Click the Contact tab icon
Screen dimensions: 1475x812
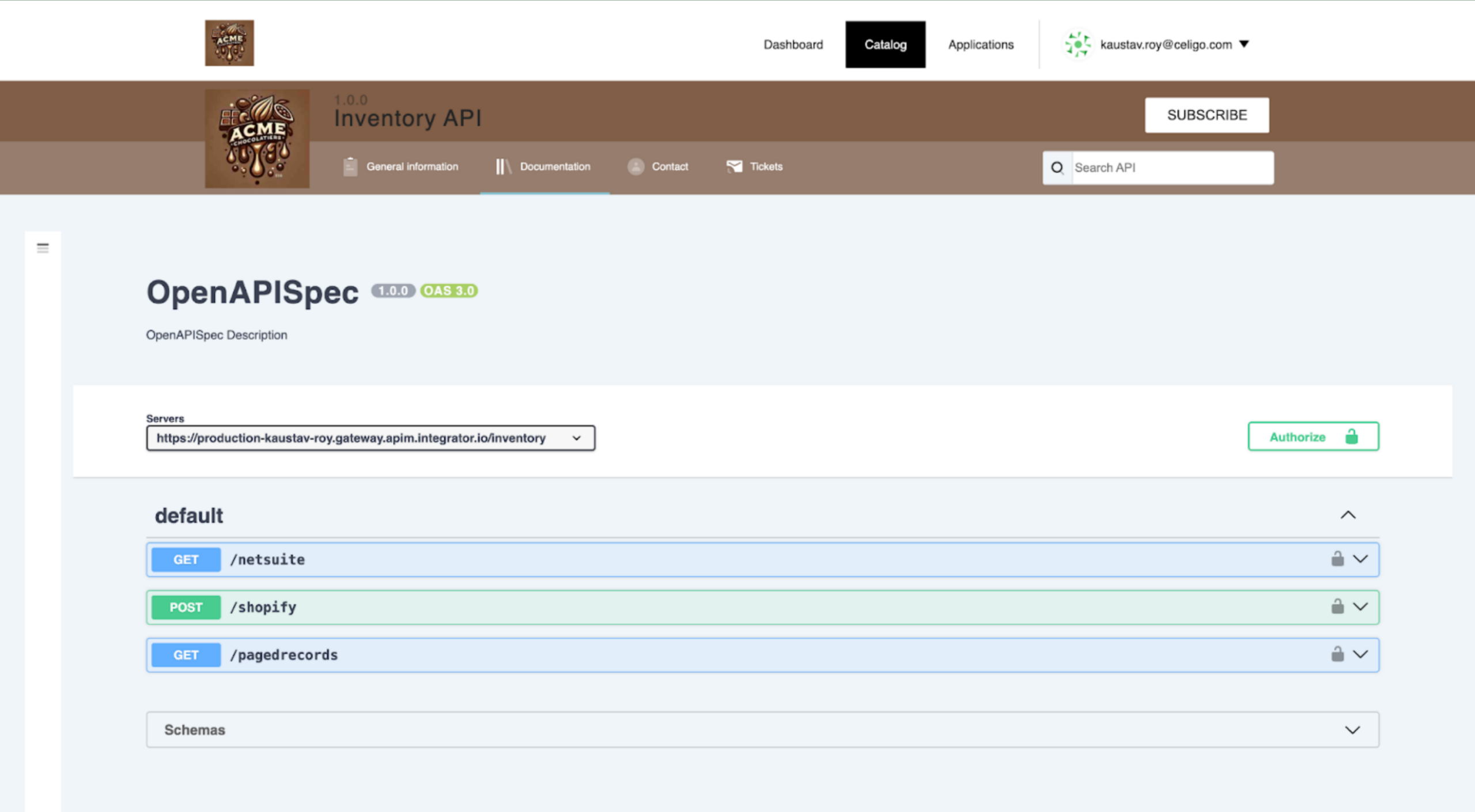636,166
